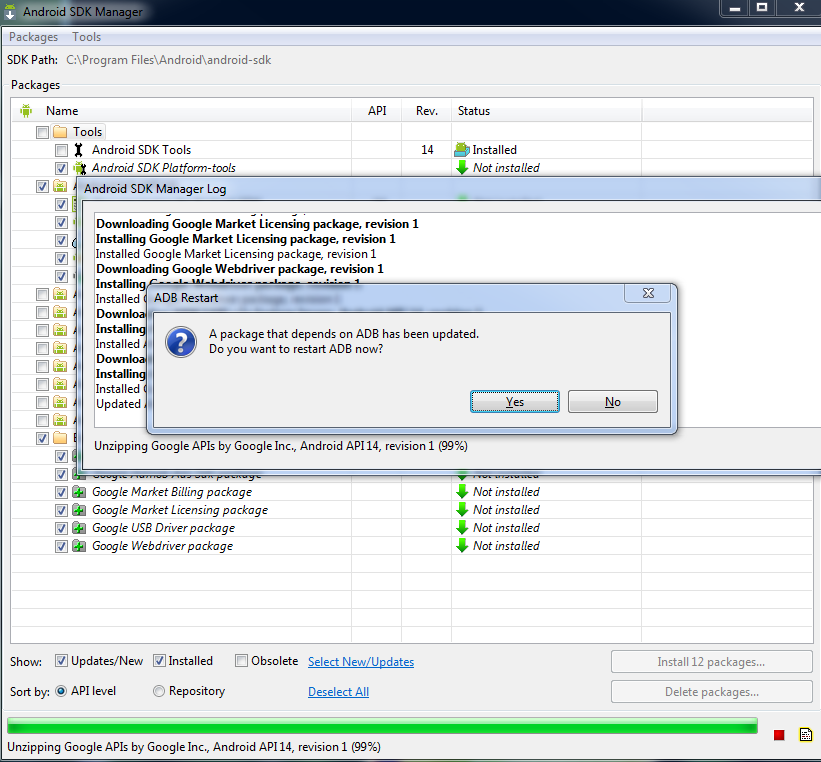Viewport: 821px width, 762px height.
Task: Select the Google Market Licensing package row name
Action: click(180, 510)
